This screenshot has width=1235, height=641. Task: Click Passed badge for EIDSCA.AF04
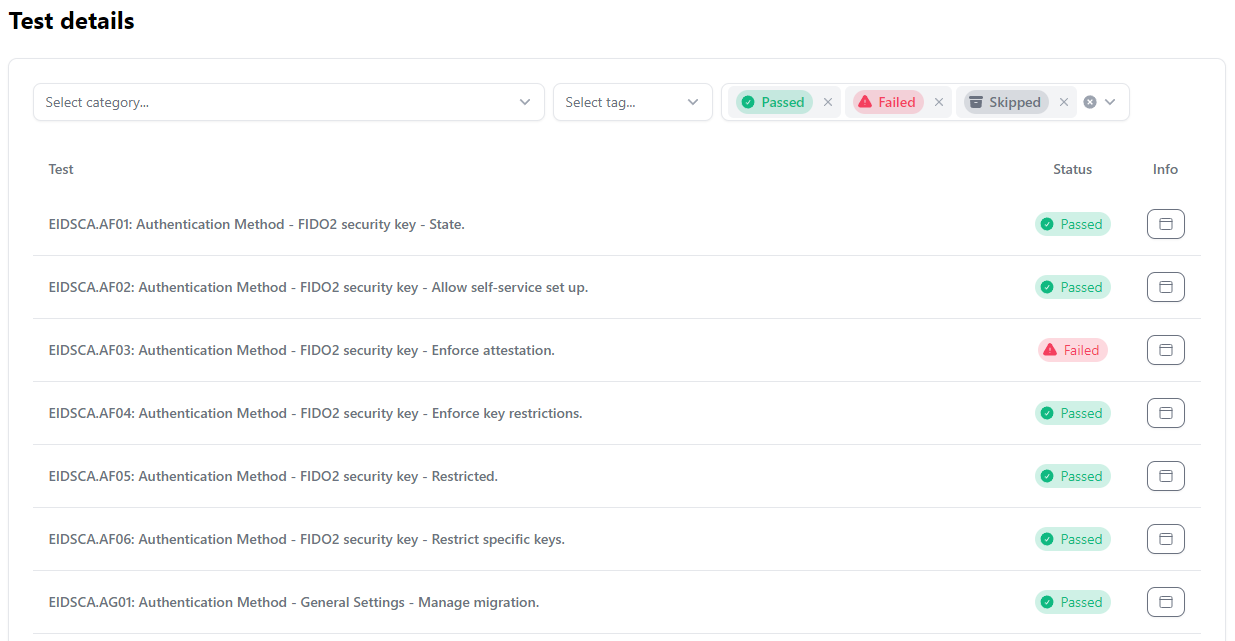click(1072, 413)
